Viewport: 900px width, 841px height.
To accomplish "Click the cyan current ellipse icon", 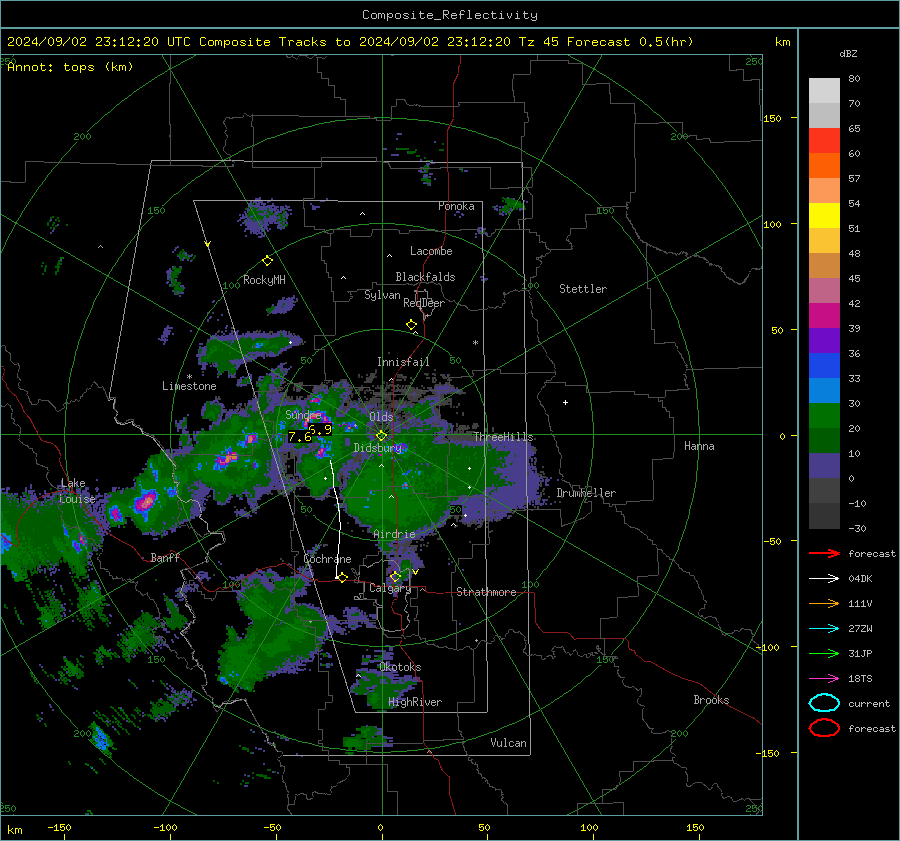I will (x=824, y=703).
